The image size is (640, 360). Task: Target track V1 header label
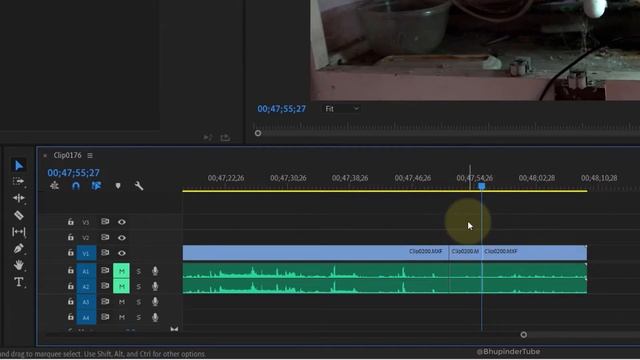coord(86,253)
